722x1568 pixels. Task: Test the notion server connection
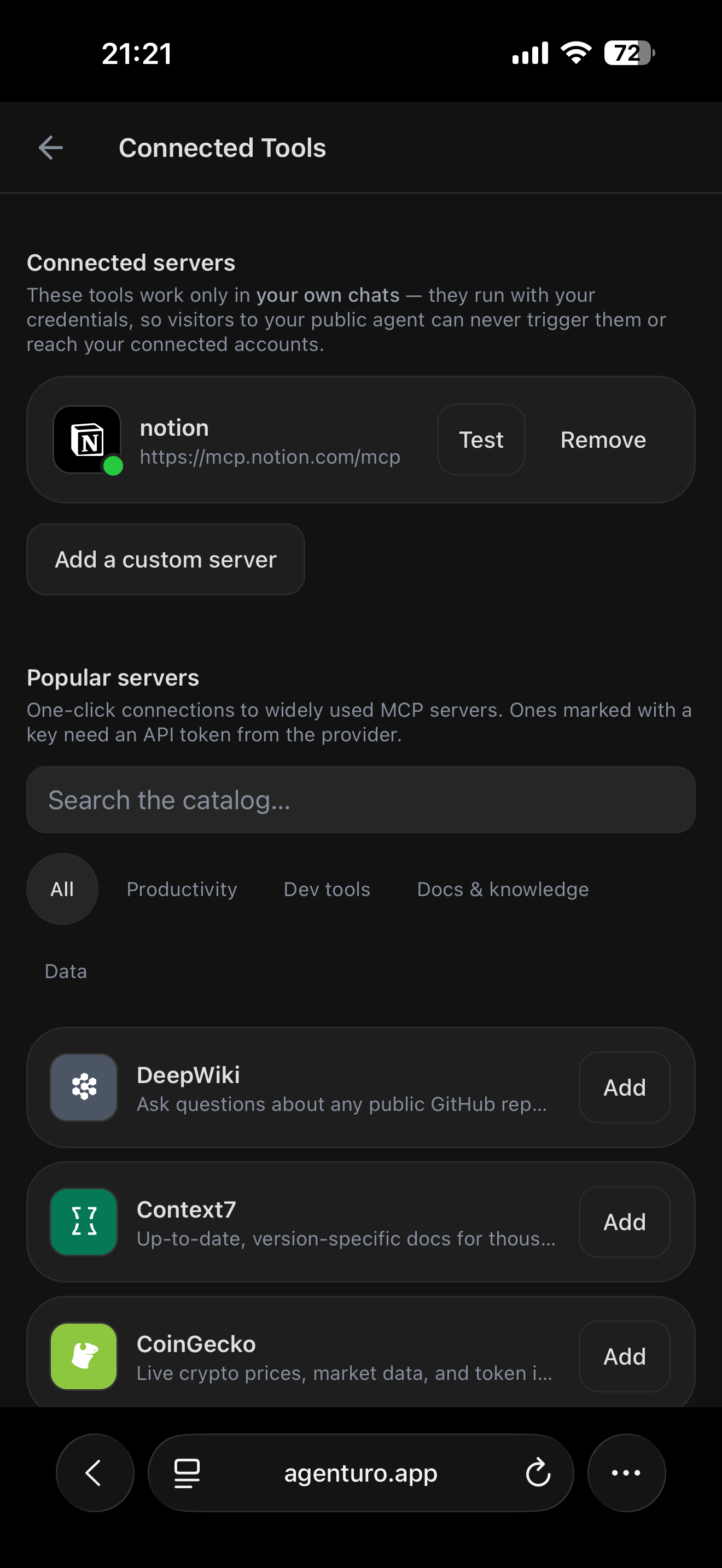[x=481, y=440]
